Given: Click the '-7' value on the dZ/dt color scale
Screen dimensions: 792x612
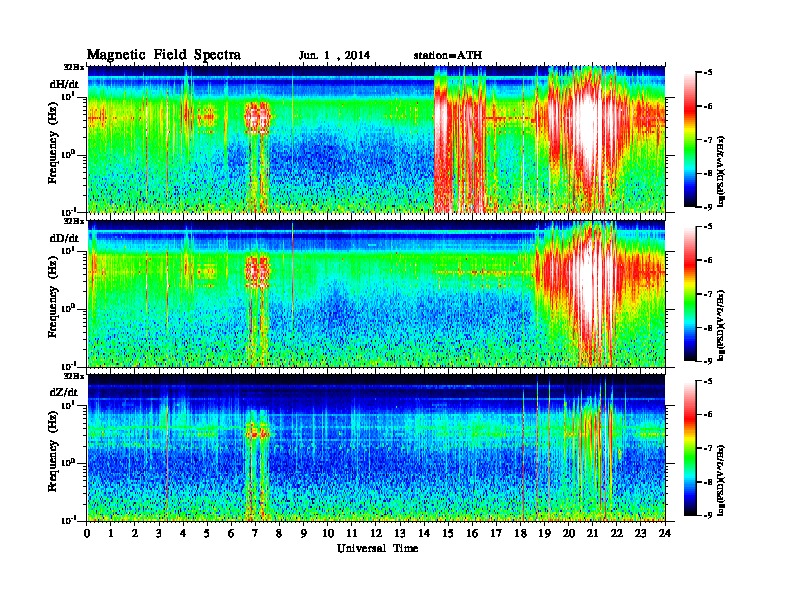Looking at the screenshot, I should pyautogui.click(x=708, y=448).
